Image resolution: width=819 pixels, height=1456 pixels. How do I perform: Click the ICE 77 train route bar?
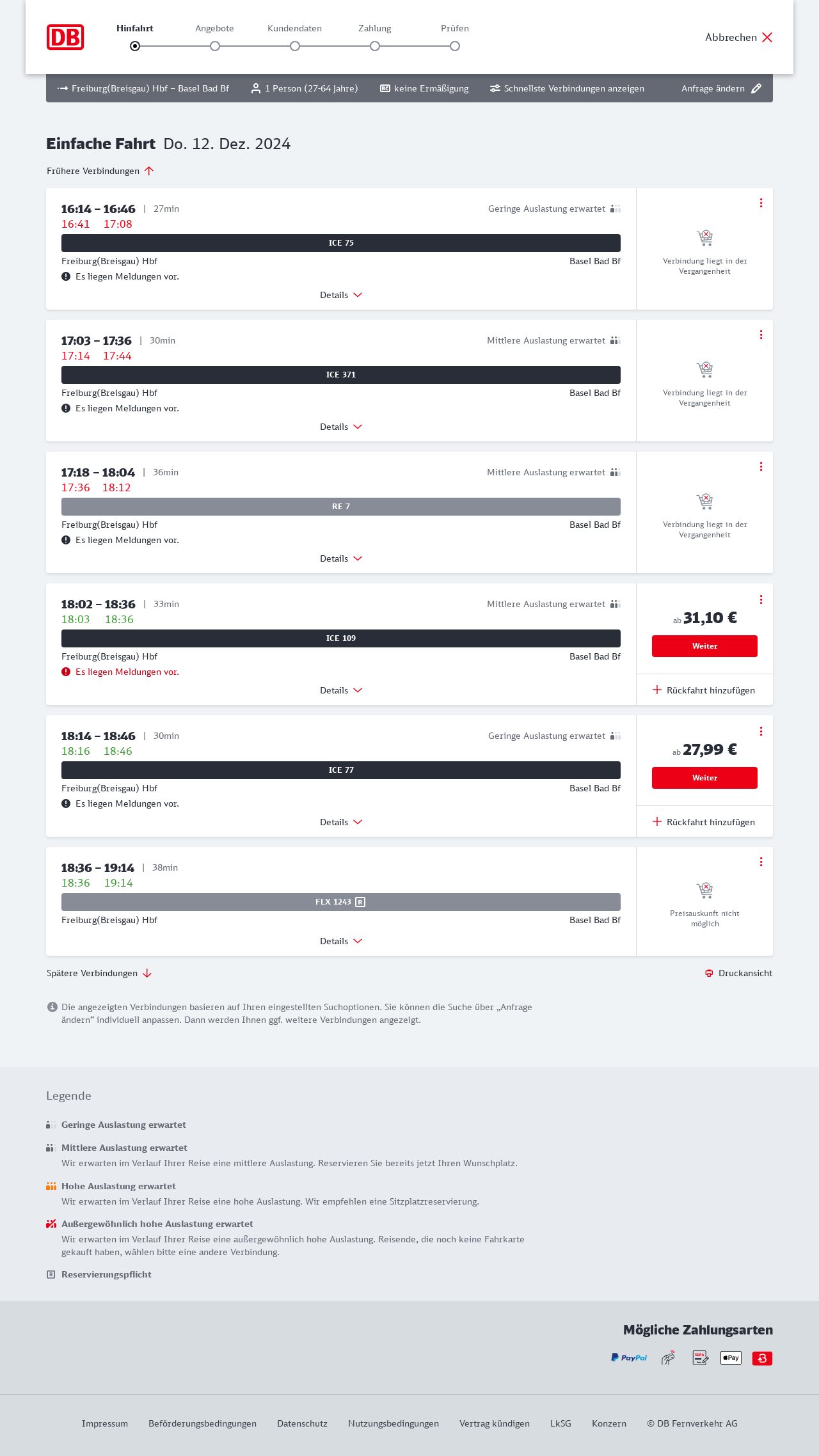[x=341, y=770]
